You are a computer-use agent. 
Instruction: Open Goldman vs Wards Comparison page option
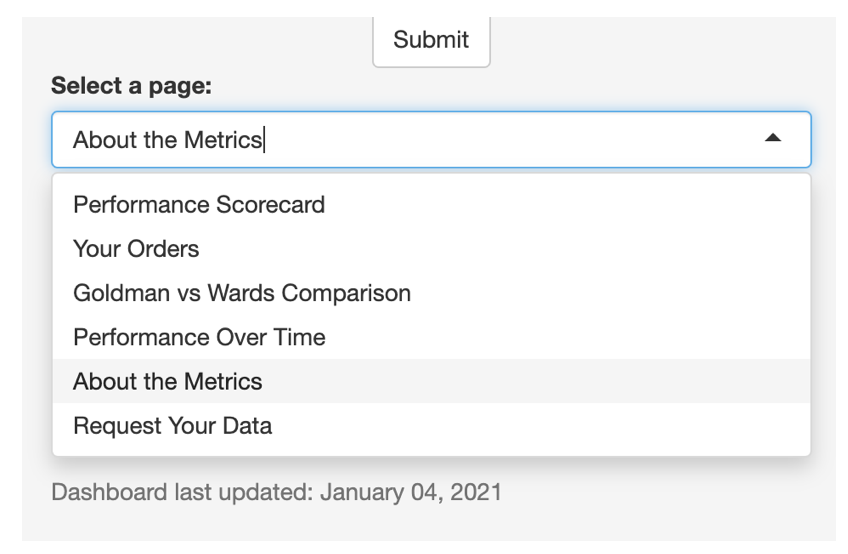click(431, 293)
